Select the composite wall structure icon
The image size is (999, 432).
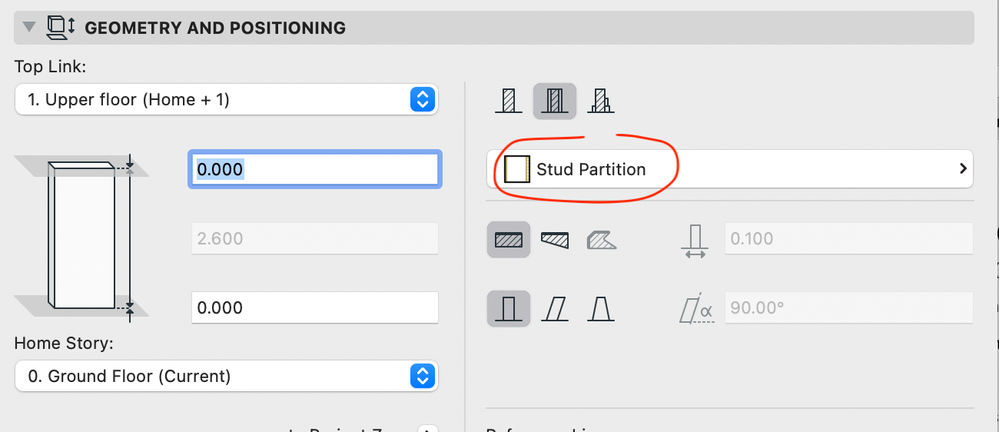554,100
